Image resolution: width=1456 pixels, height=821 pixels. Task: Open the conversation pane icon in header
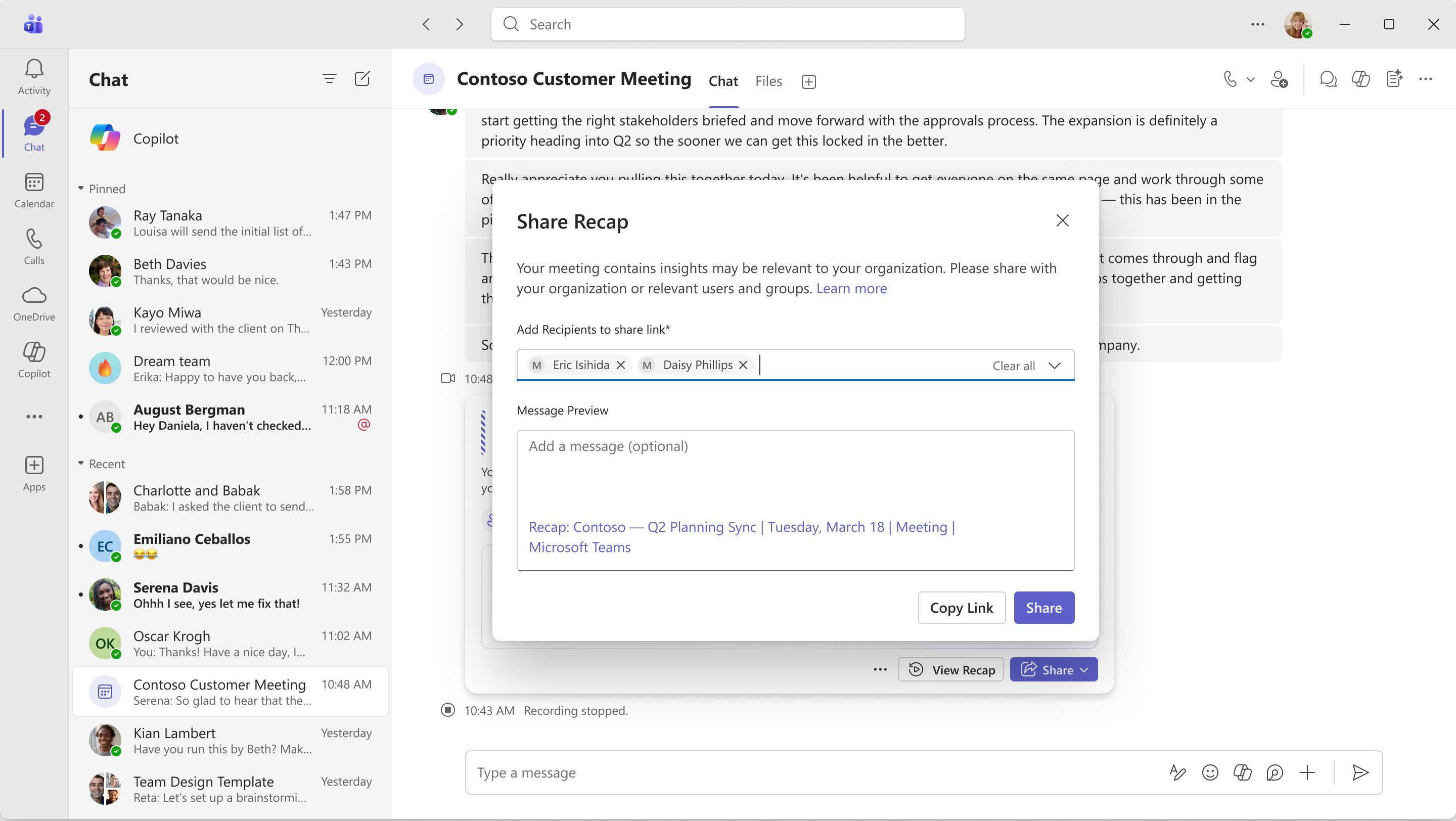coord(1328,79)
